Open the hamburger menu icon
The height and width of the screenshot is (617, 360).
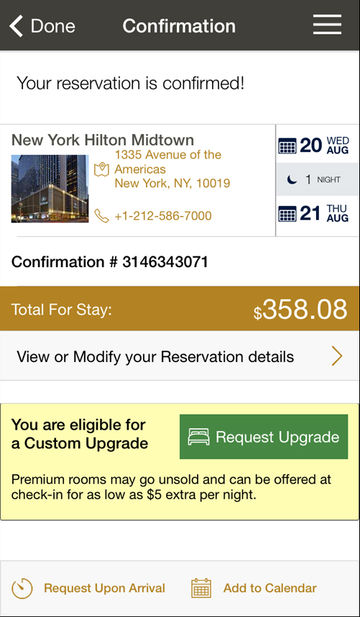tap(327, 25)
